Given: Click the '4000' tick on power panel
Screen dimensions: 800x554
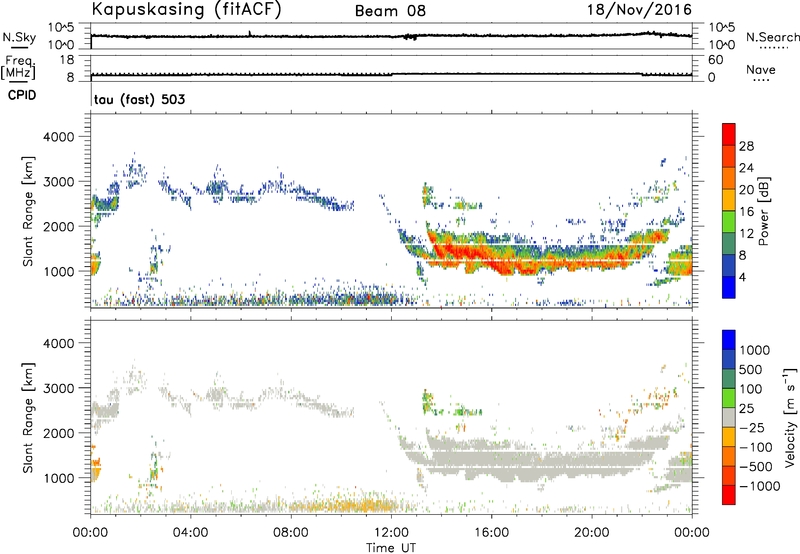Looking at the screenshot, I should [x=58, y=137].
